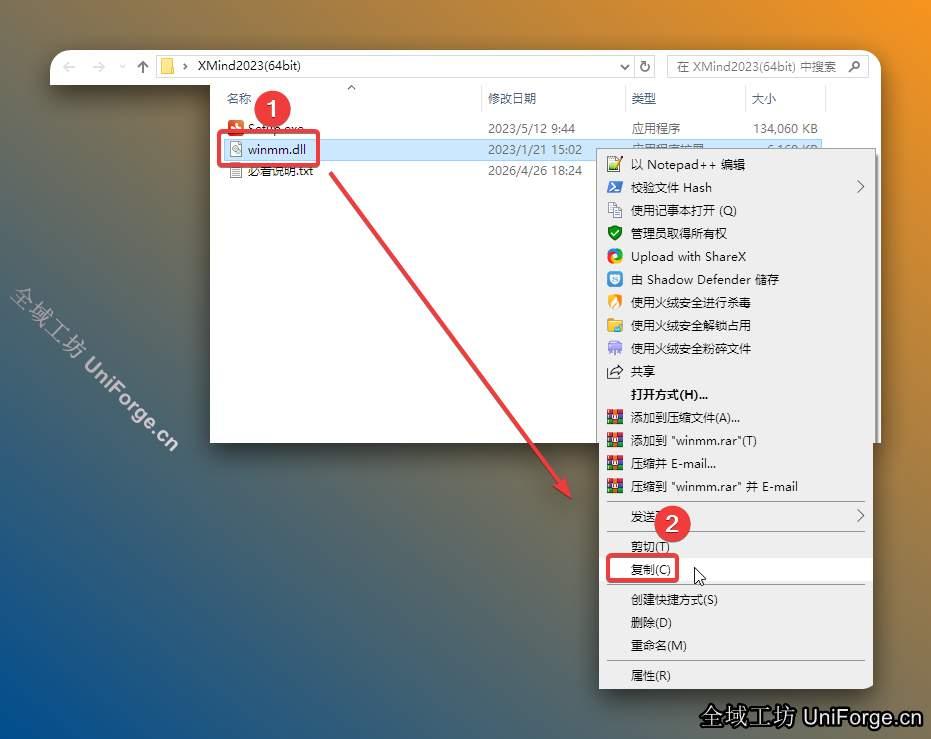Choose 共享 from context menu
This screenshot has height=739, width=931.
click(x=736, y=372)
